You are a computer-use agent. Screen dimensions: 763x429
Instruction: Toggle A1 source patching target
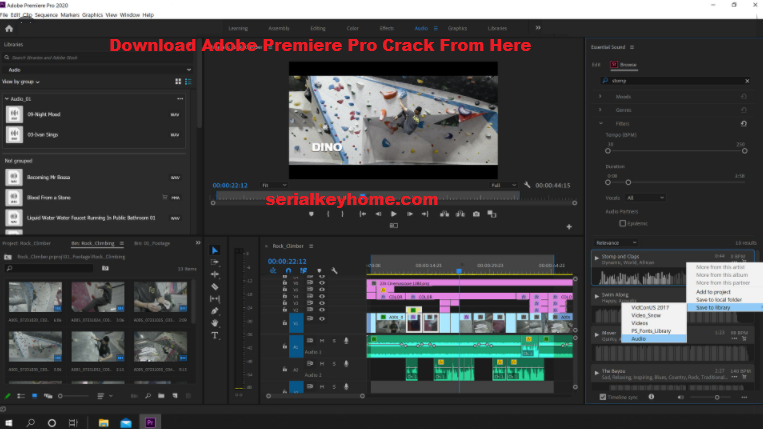tap(296, 347)
